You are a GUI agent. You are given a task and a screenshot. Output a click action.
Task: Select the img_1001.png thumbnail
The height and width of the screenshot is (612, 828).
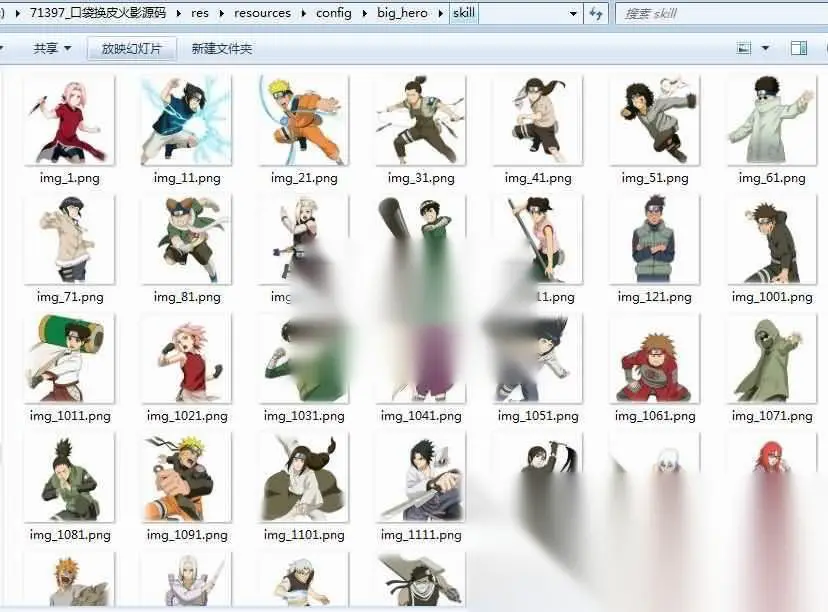tap(772, 239)
